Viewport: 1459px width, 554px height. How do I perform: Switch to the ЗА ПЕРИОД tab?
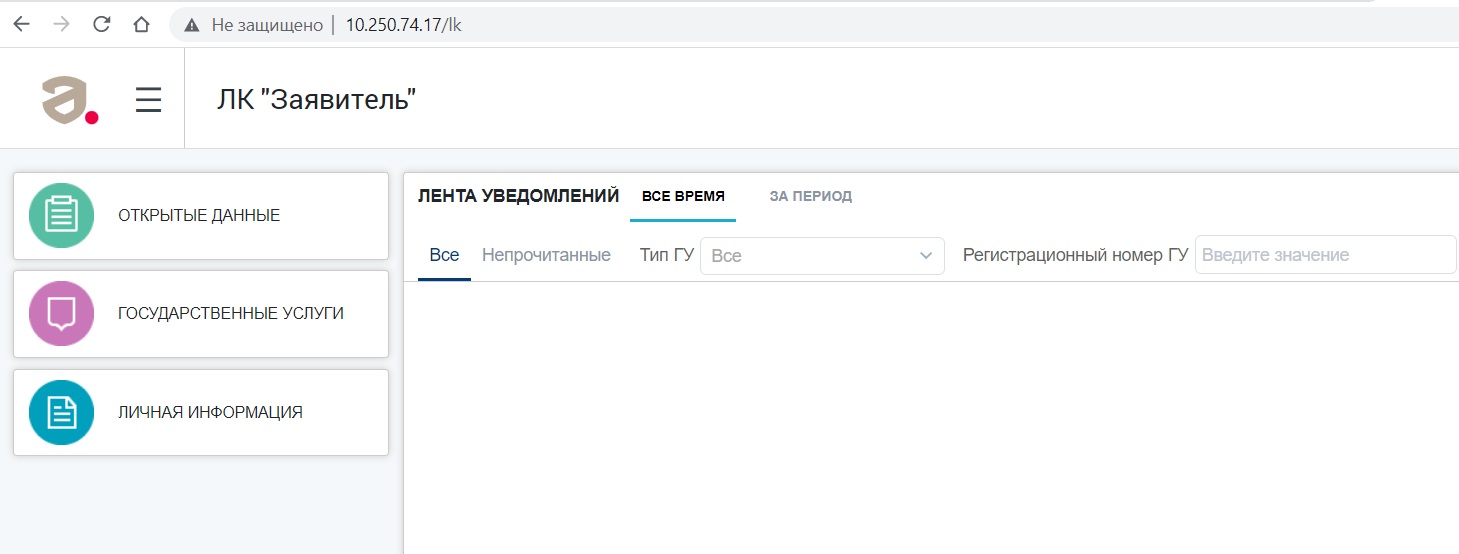[810, 196]
